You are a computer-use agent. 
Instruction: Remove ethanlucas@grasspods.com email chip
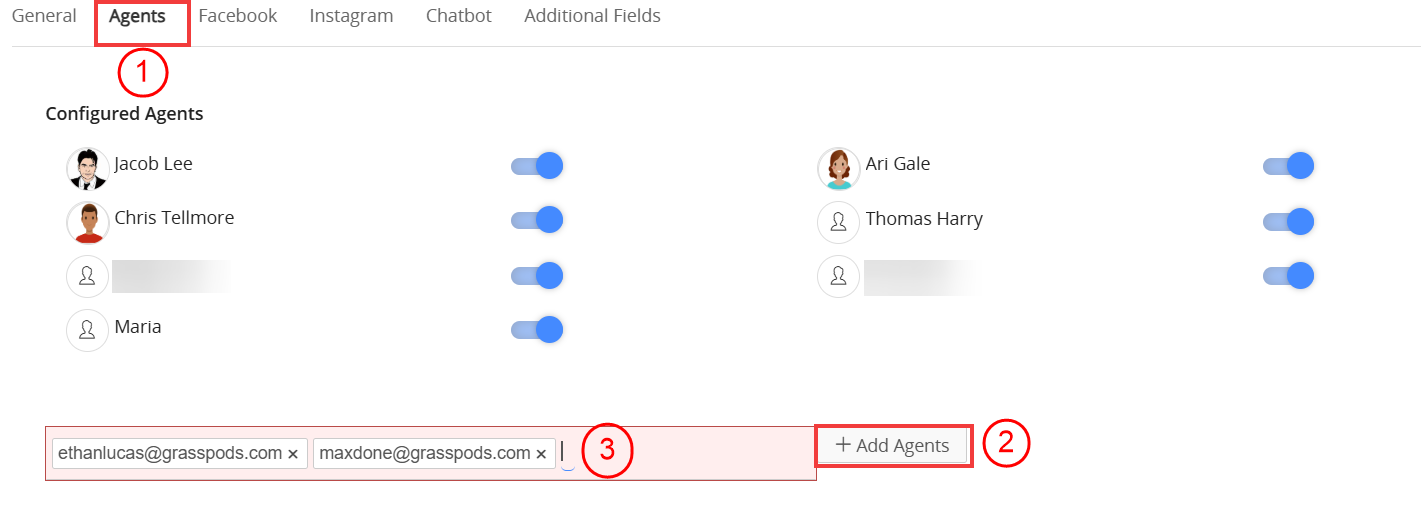293,454
